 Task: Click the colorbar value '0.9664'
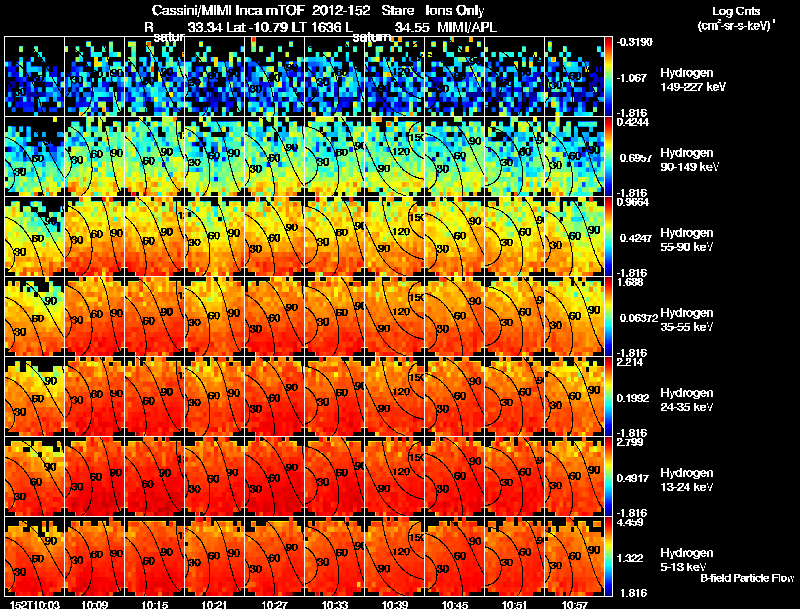[633, 202]
